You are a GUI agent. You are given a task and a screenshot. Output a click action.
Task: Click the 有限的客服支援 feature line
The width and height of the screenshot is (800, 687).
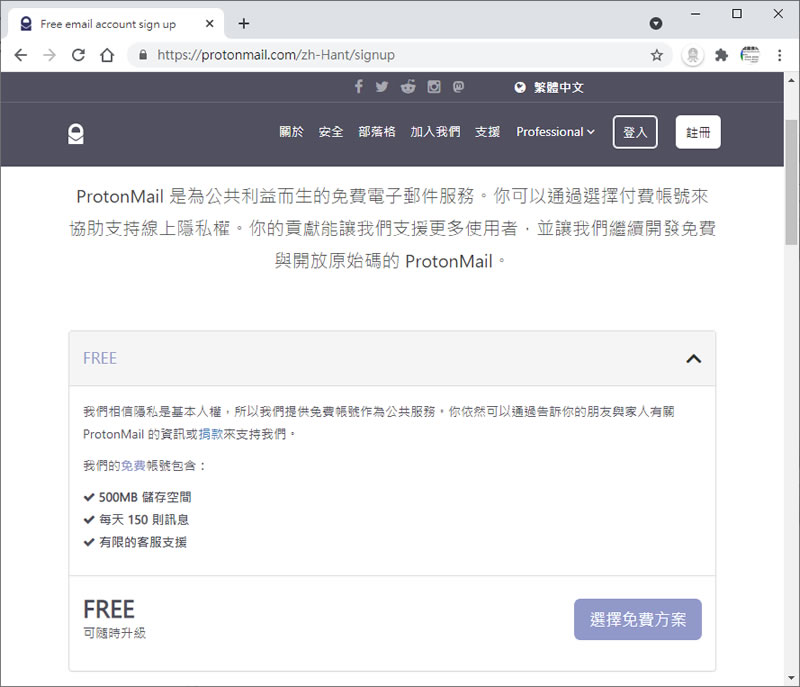[x=135, y=542]
